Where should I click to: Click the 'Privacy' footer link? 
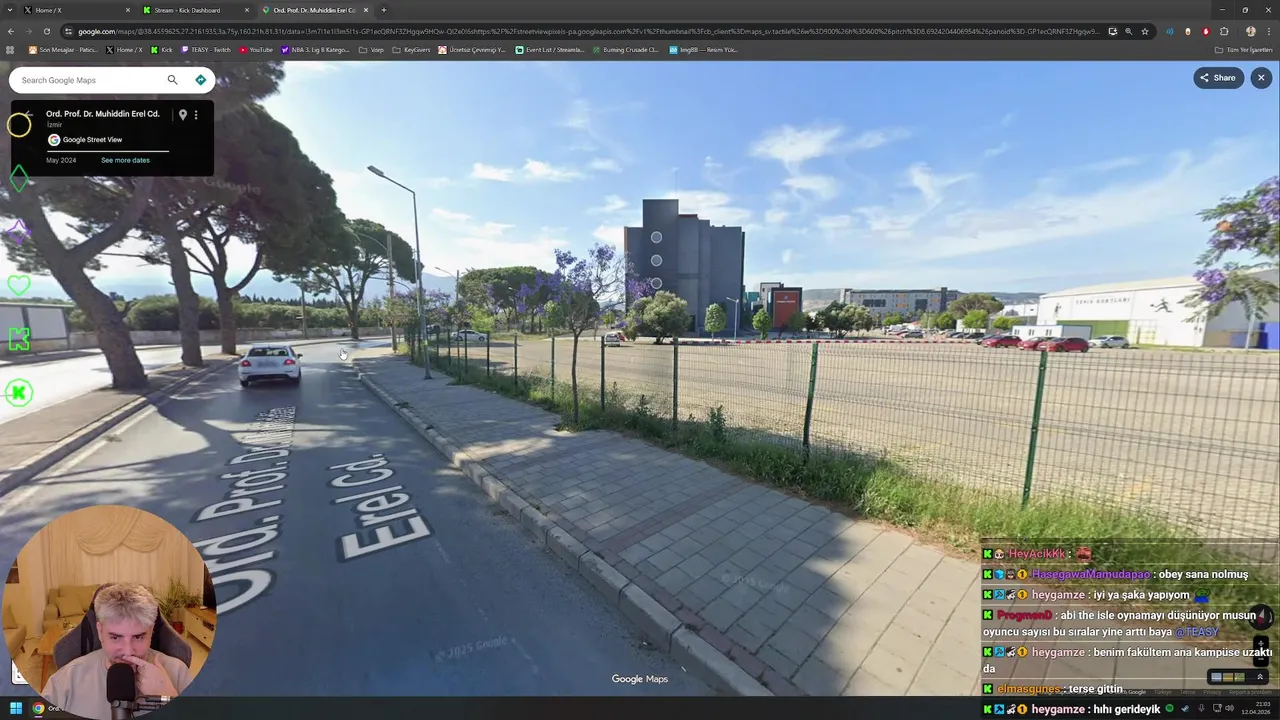click(1212, 692)
